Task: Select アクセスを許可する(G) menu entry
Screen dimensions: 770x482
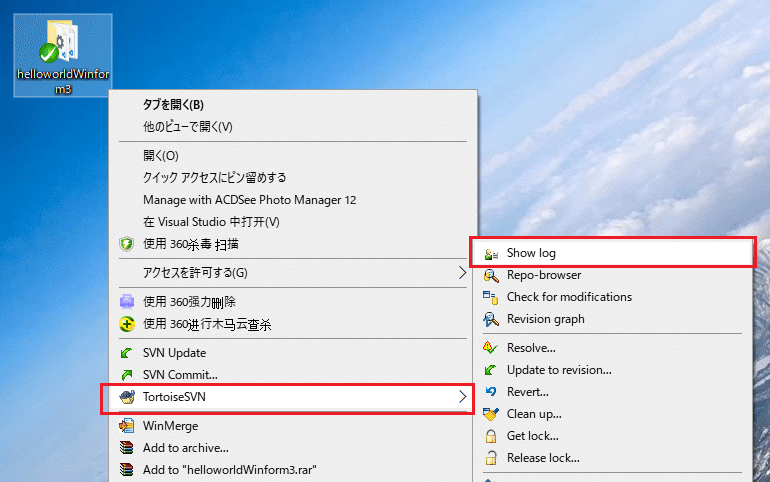Action: coord(195,273)
